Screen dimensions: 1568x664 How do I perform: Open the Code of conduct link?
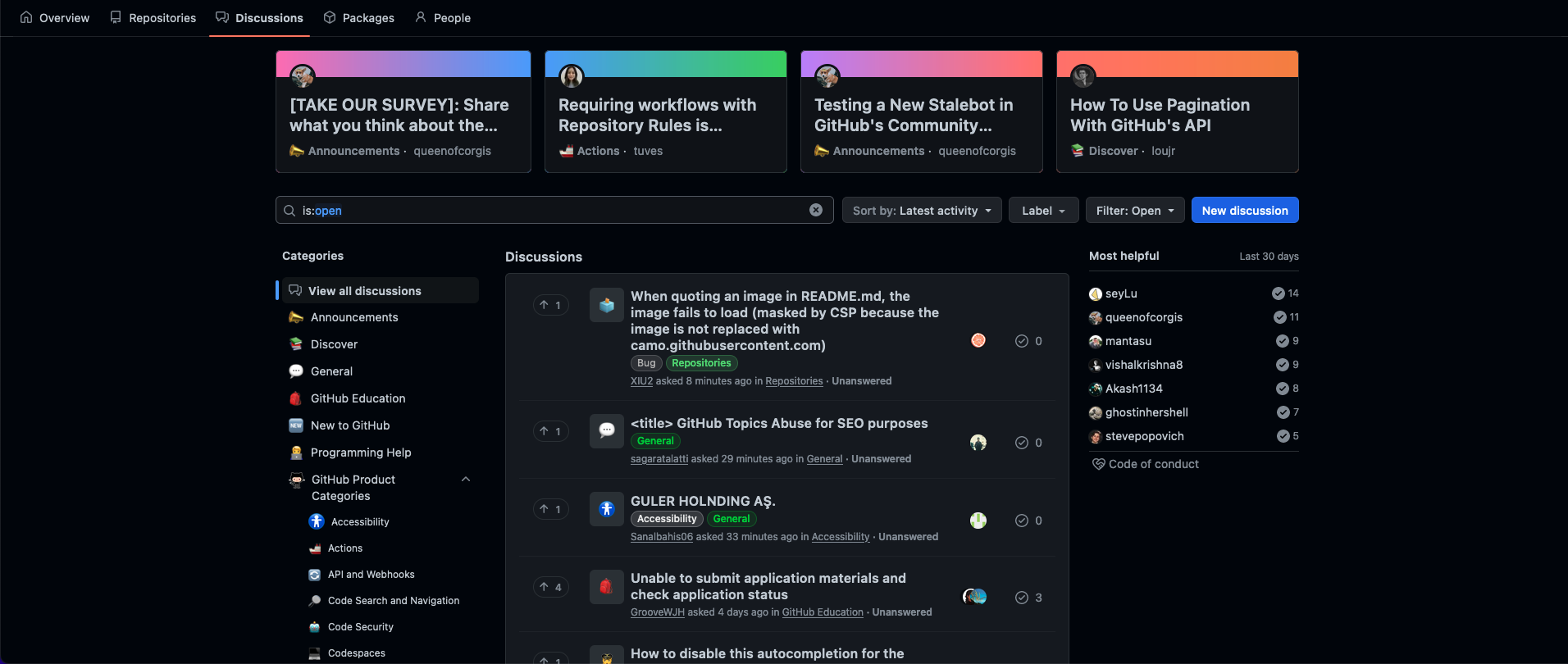pos(1153,464)
